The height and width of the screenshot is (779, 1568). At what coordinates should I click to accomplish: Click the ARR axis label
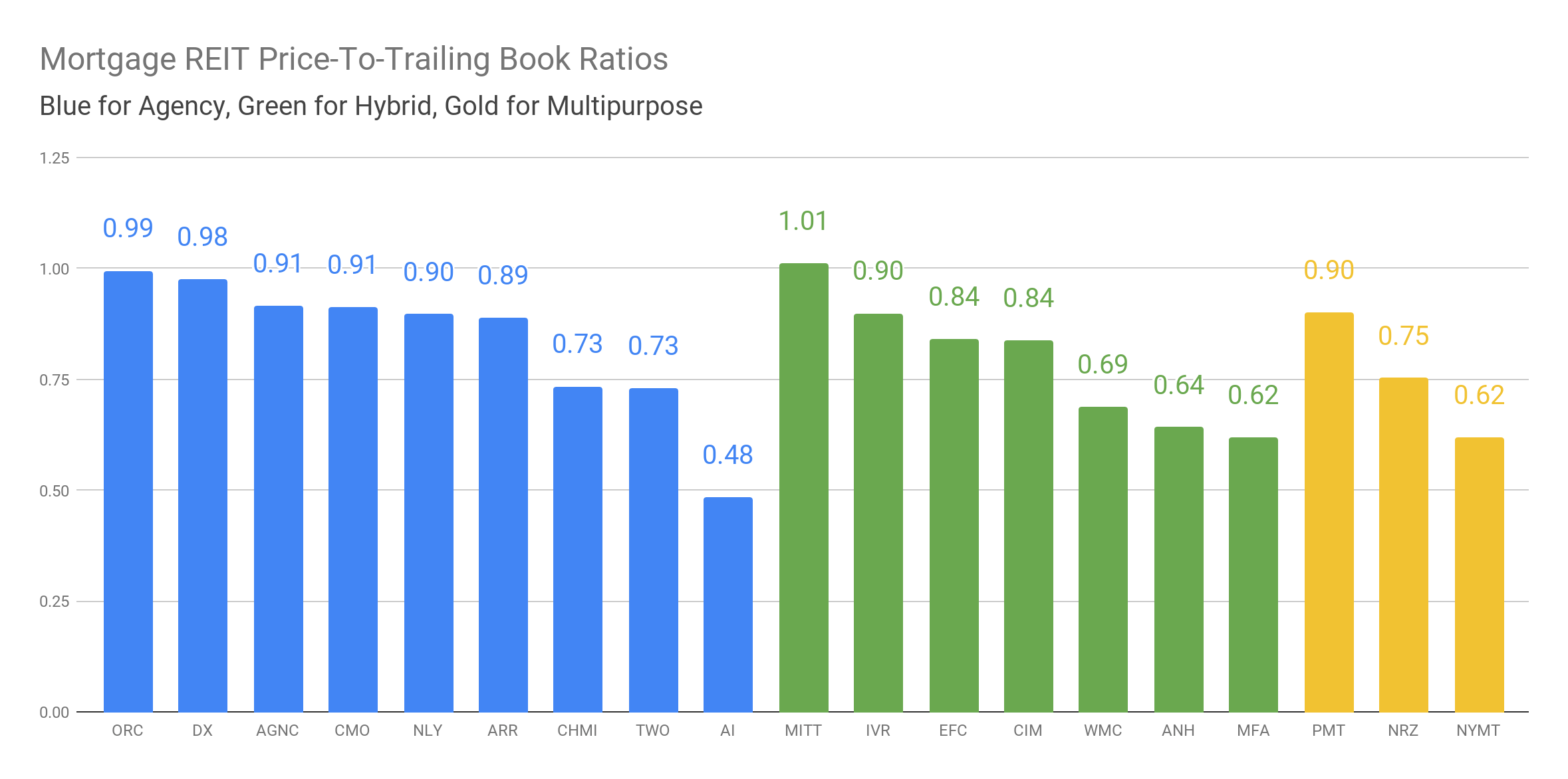point(503,730)
